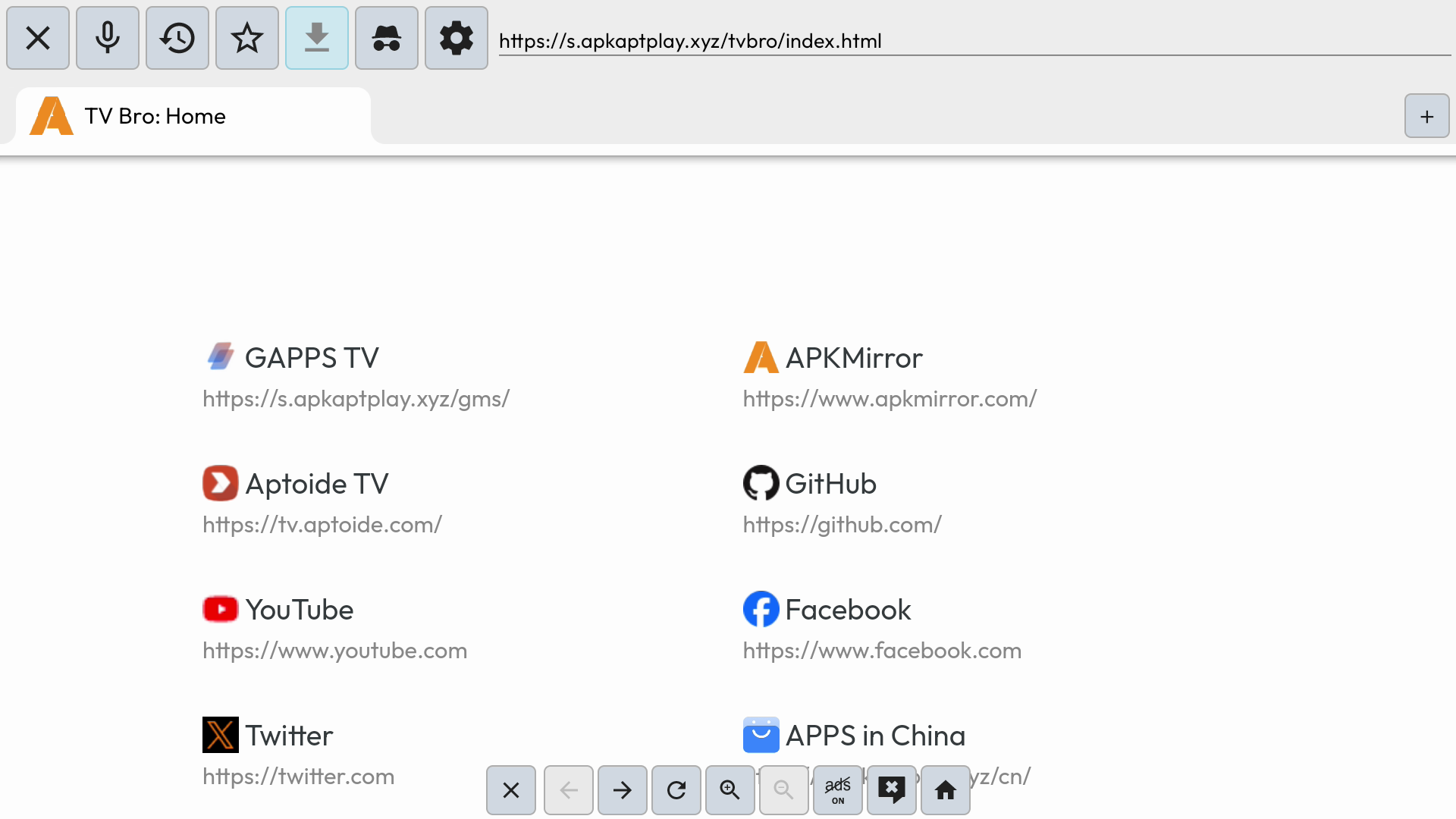Click the Aptoide TV icon

221,483
